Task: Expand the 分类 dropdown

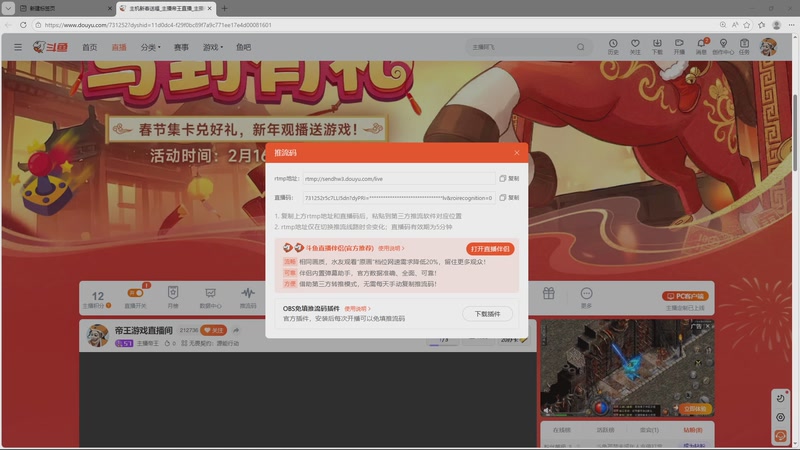Action: pyautogui.click(x=150, y=47)
